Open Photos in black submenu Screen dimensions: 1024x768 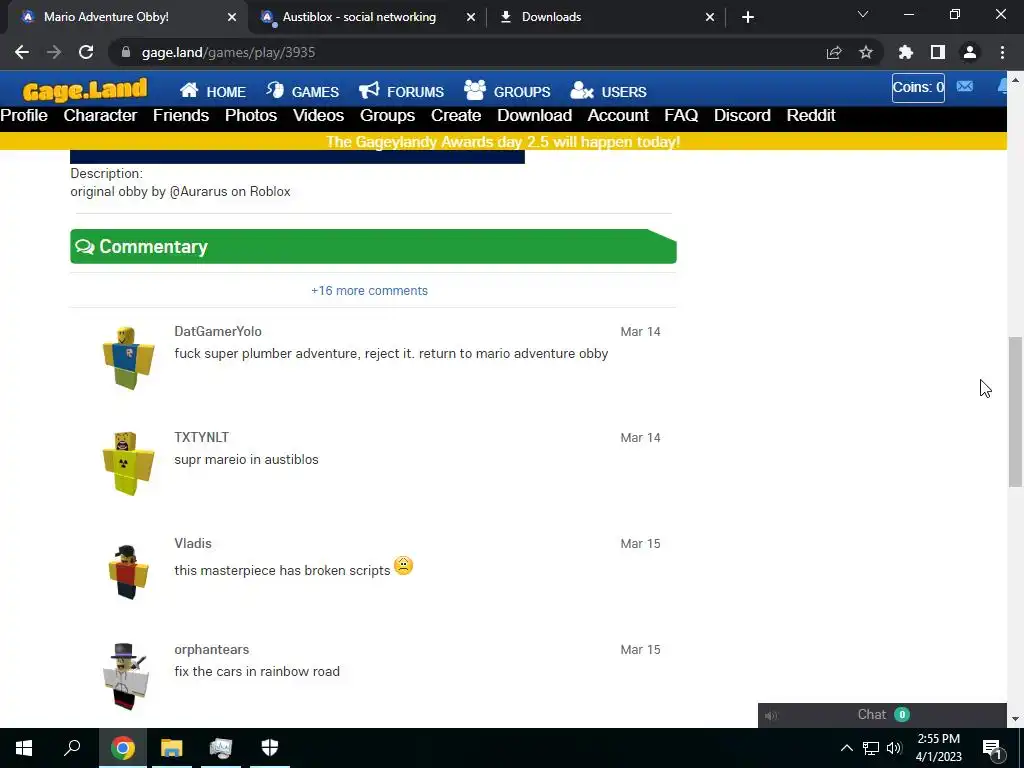251,116
